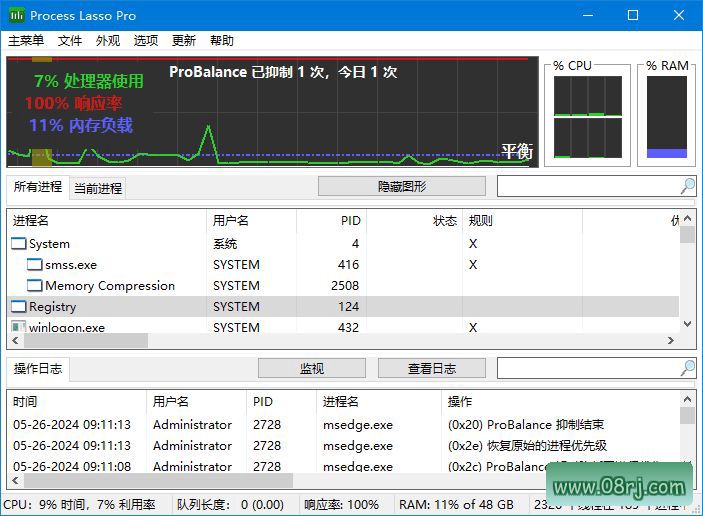Click the Process Lasso title bar app icon
This screenshot has height=516, width=703.
17,15
